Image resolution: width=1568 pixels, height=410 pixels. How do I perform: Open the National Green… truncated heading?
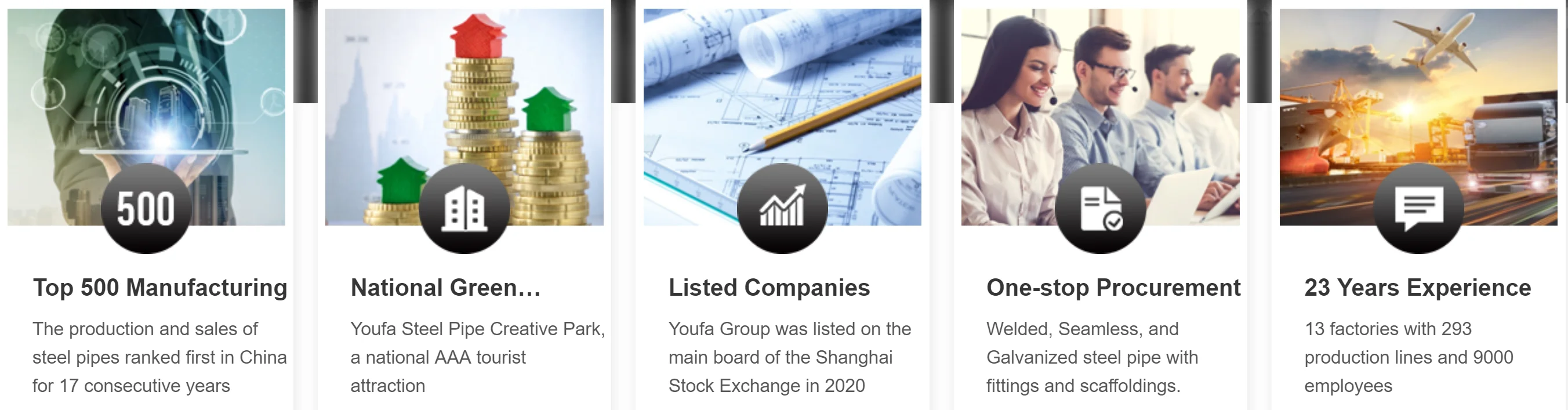445,288
